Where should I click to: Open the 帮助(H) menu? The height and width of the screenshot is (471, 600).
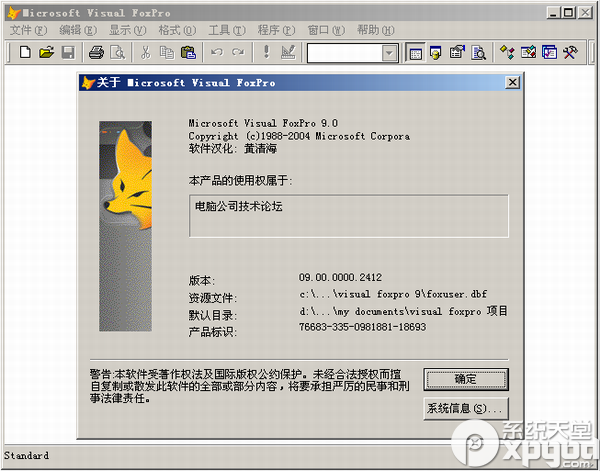pyautogui.click(x=376, y=30)
